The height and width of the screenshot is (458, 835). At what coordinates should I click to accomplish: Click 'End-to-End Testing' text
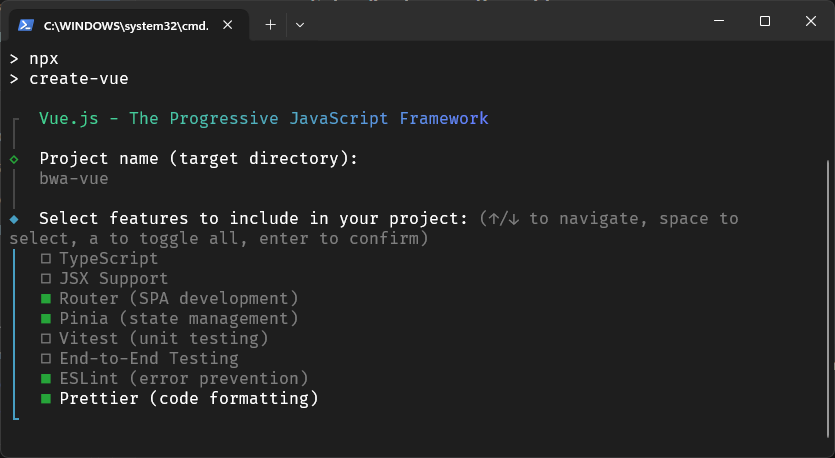[x=149, y=358]
